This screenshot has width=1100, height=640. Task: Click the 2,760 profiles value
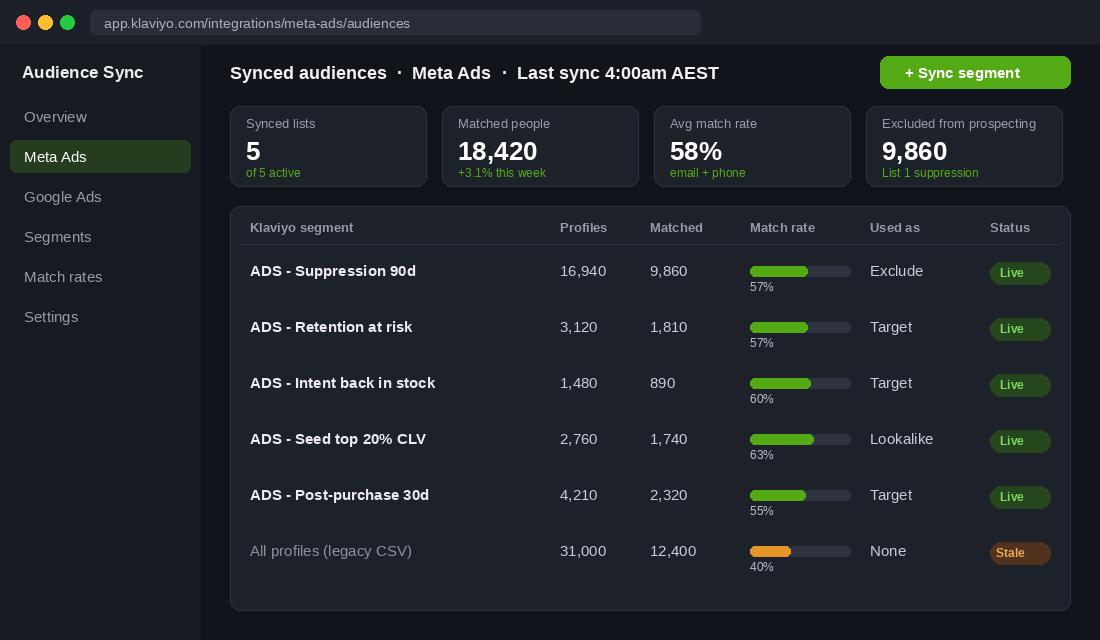(578, 439)
